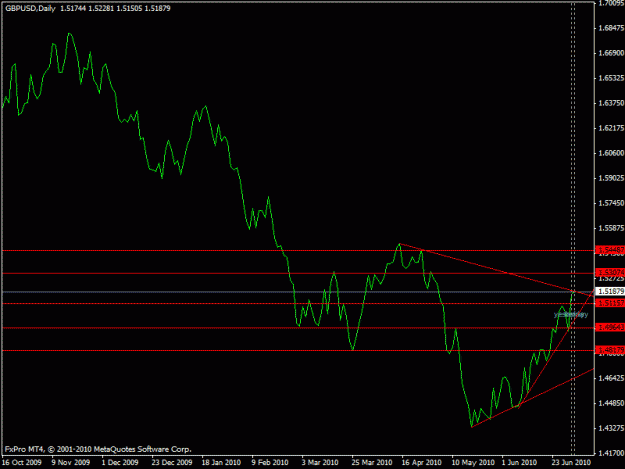This screenshot has width=625, height=469.
Task: Click the blurred text label near the latest price
Action: click(x=571, y=315)
